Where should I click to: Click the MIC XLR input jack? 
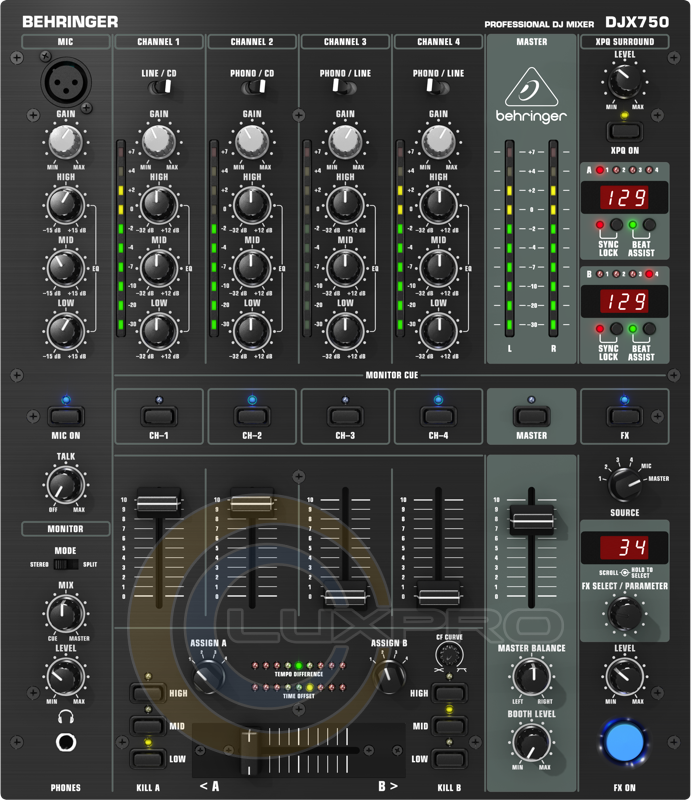tap(65, 83)
